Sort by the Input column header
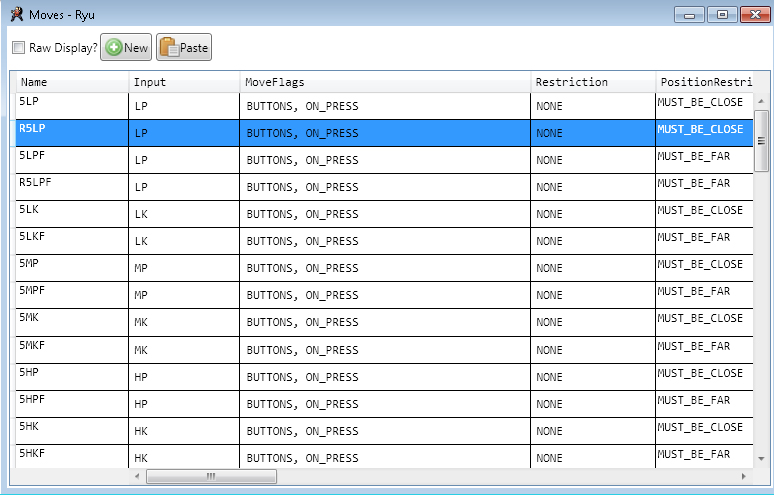This screenshot has height=495, width=774. (x=184, y=82)
